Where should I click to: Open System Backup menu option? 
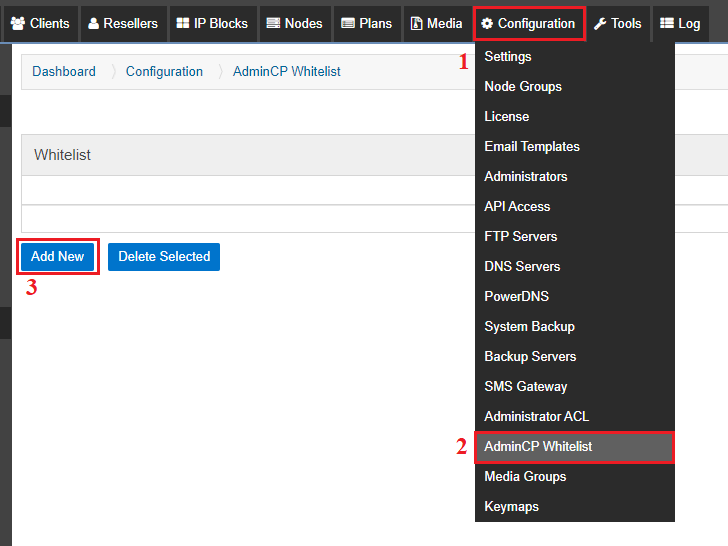529,326
